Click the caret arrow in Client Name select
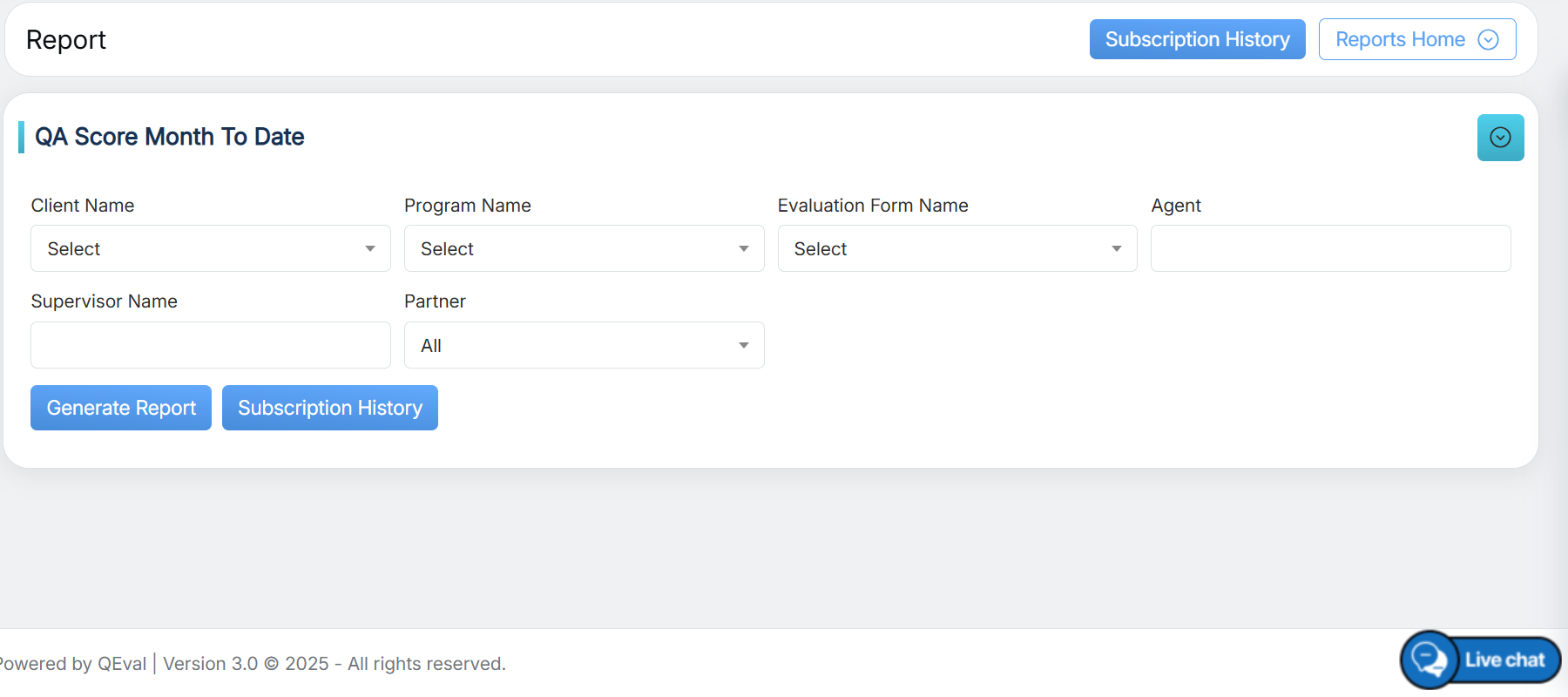Viewport: 1568px width, 697px height. pos(370,249)
